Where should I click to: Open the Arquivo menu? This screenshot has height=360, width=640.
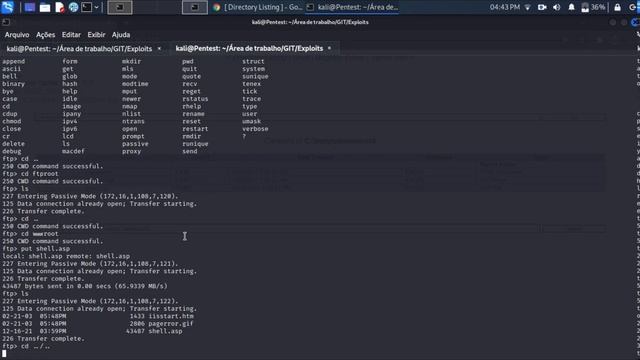pyautogui.click(x=17, y=35)
